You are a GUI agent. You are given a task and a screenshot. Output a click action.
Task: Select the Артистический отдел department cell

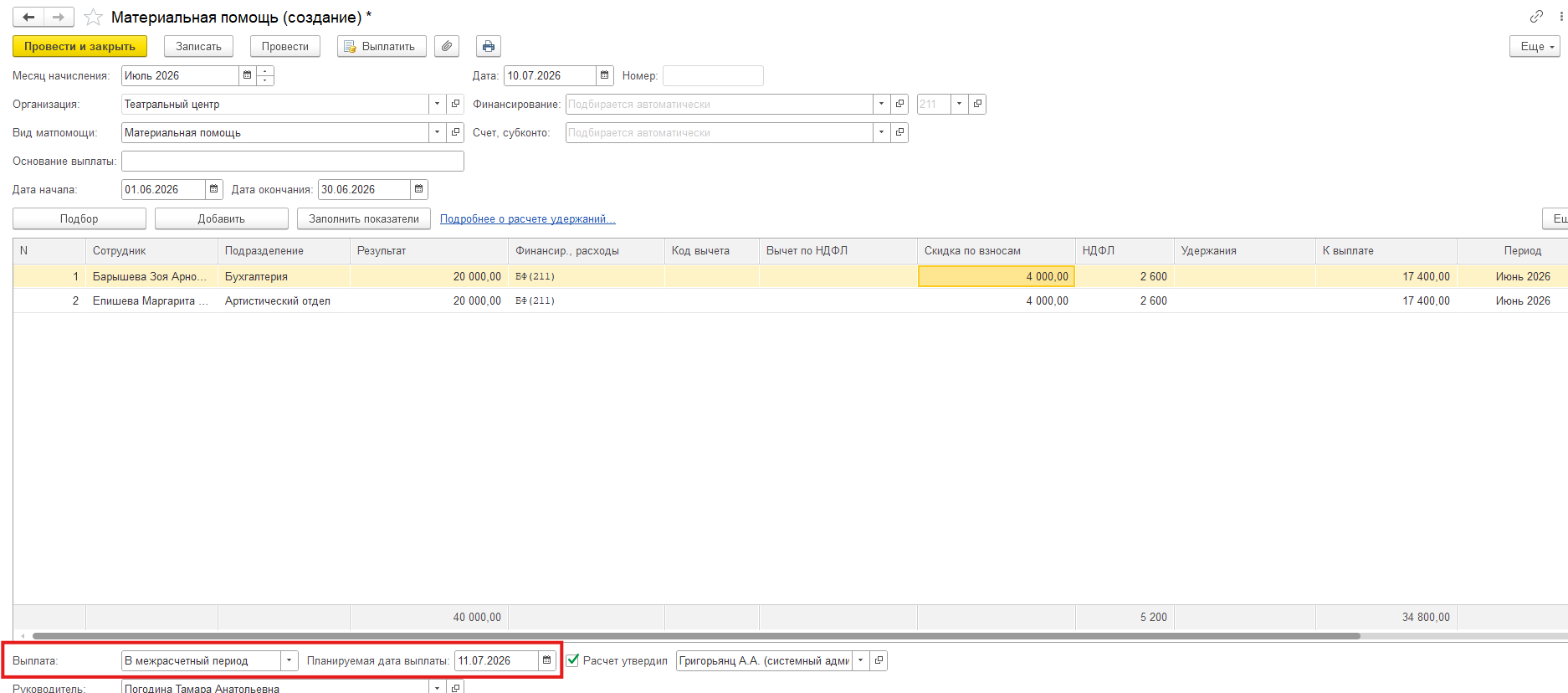tap(284, 300)
